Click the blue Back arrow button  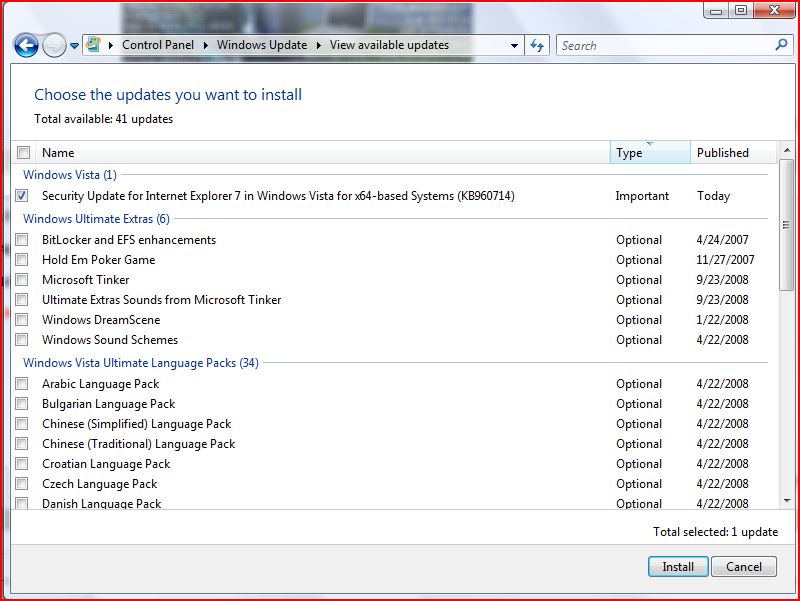pos(26,46)
